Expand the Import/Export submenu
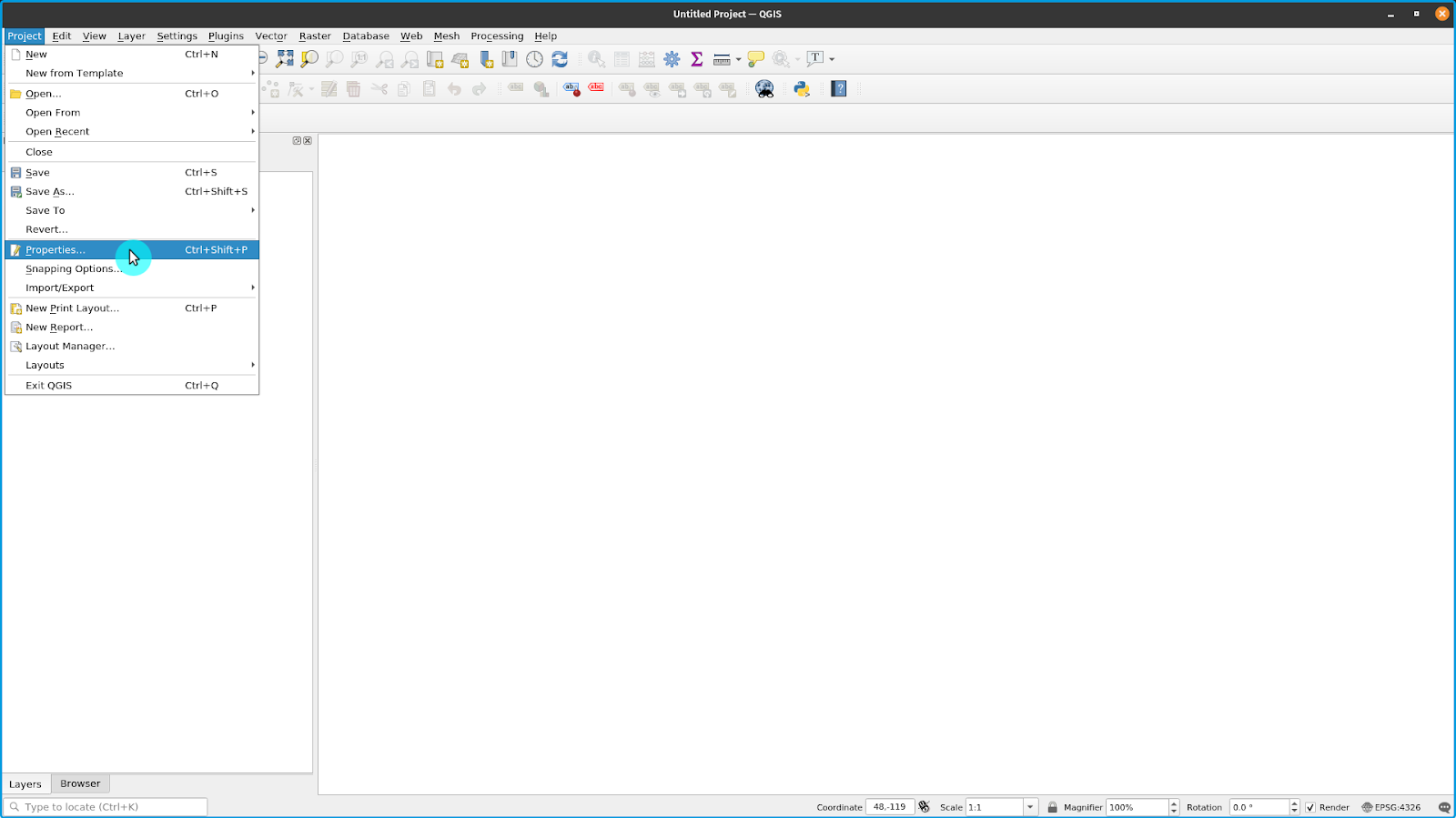The height and width of the screenshot is (818, 1456). [x=132, y=288]
